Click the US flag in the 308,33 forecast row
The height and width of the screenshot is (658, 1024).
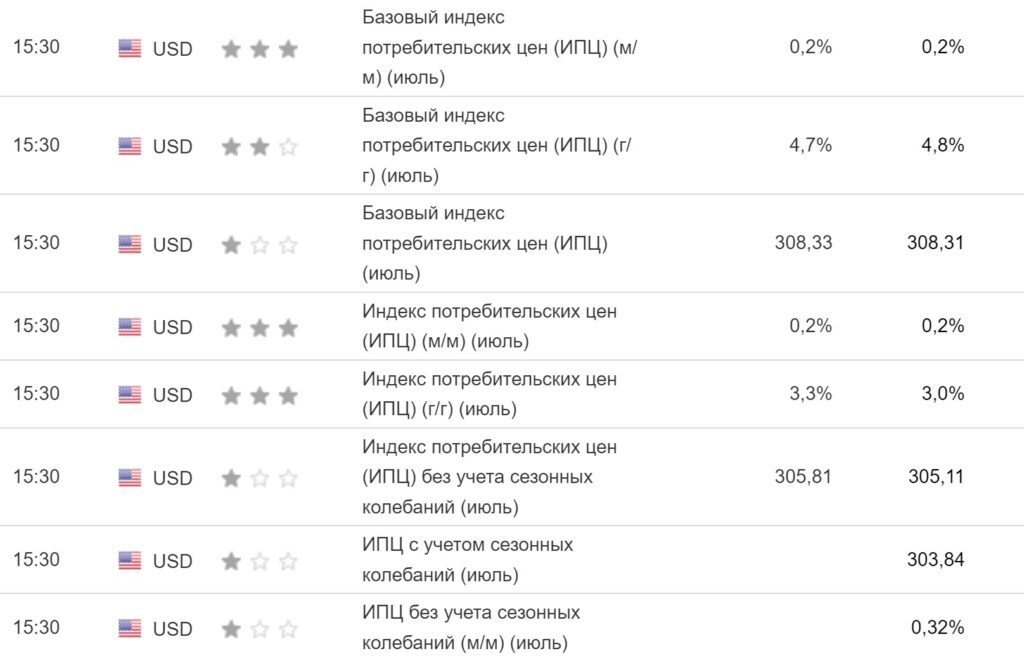pos(130,244)
